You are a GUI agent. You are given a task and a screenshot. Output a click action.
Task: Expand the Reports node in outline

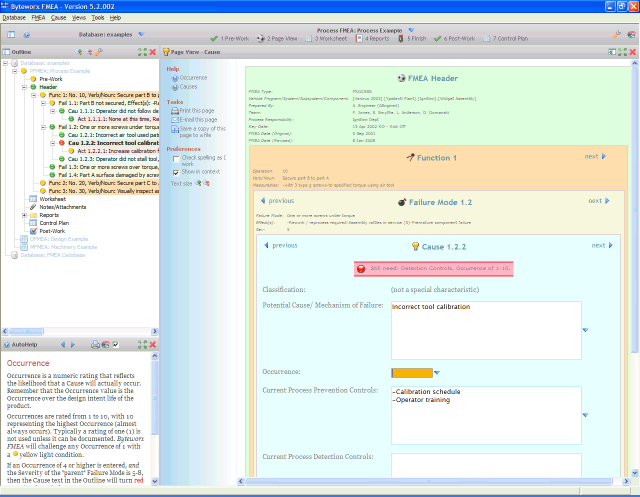pos(24,215)
